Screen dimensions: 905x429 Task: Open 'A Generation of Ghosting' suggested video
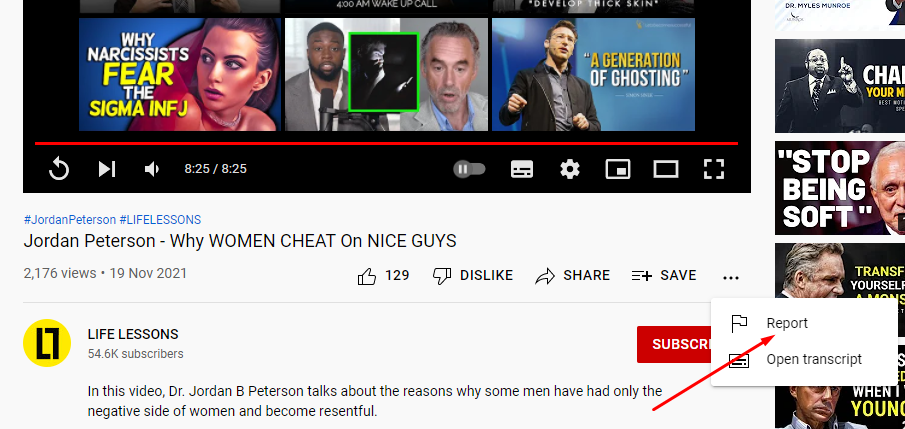tap(593, 74)
